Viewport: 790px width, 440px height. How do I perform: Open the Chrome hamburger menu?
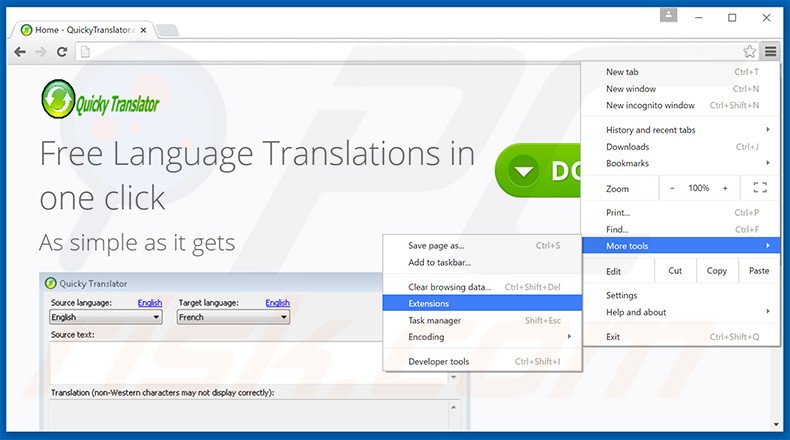770,51
